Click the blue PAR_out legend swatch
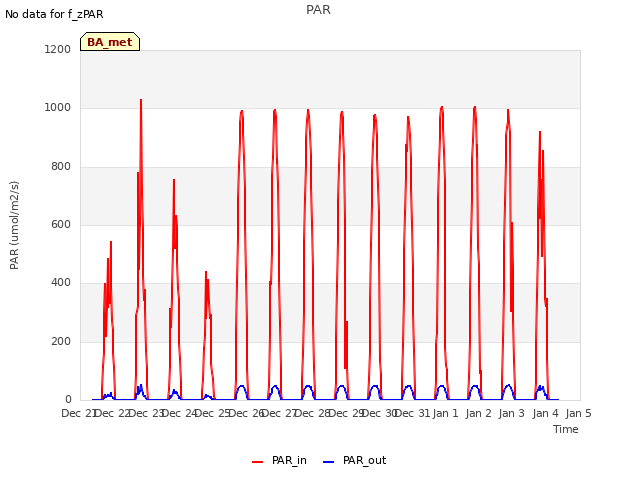 tap(328, 462)
